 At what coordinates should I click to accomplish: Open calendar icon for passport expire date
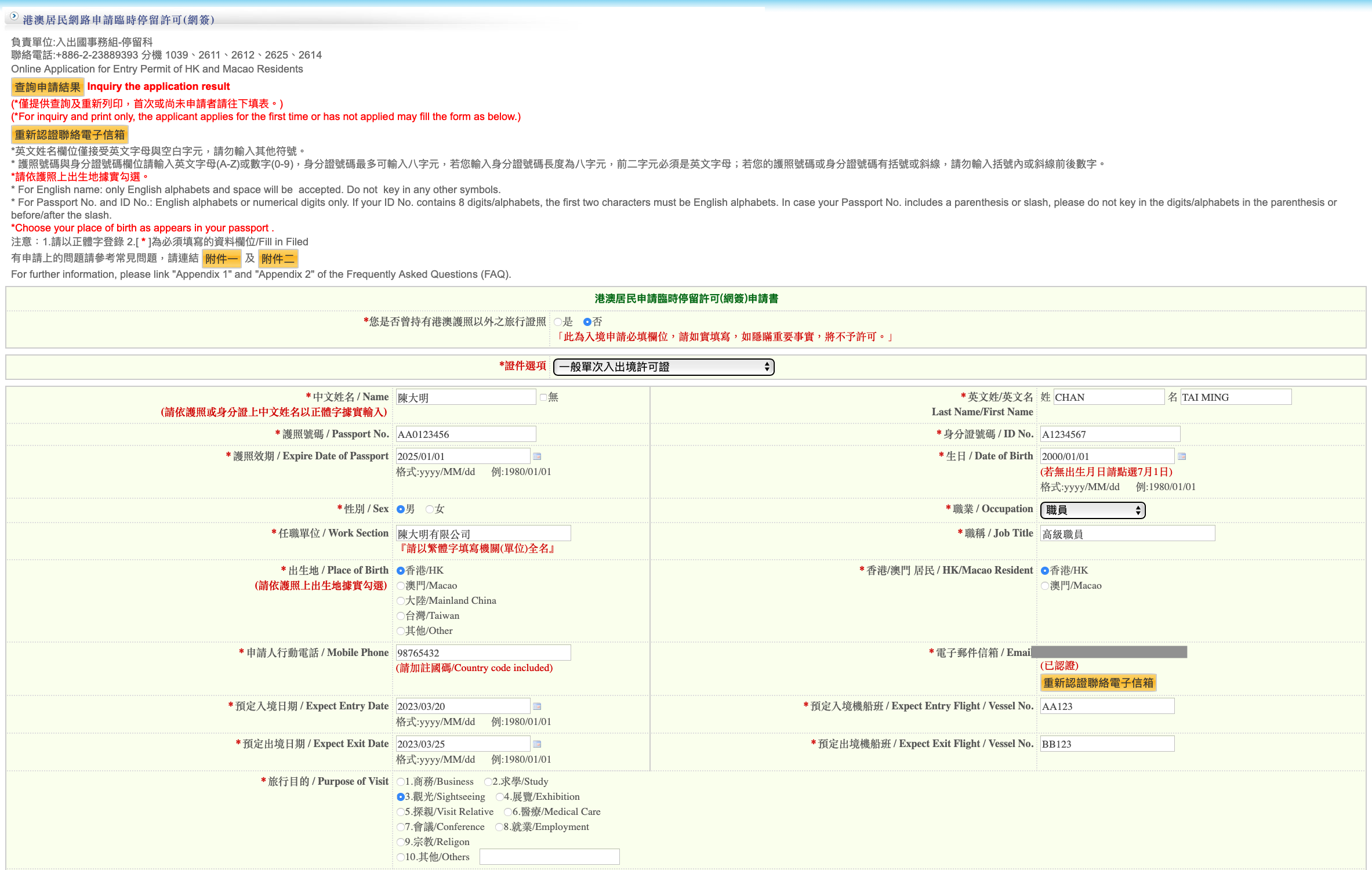(537, 456)
